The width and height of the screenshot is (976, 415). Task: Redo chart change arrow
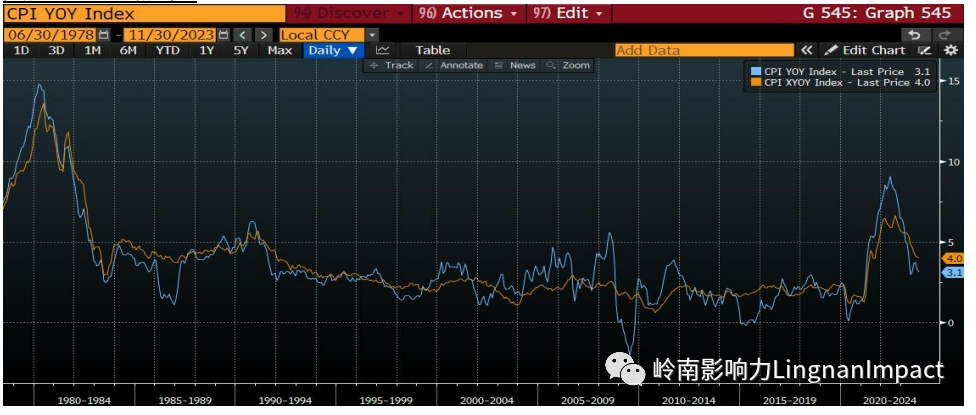pos(944,35)
